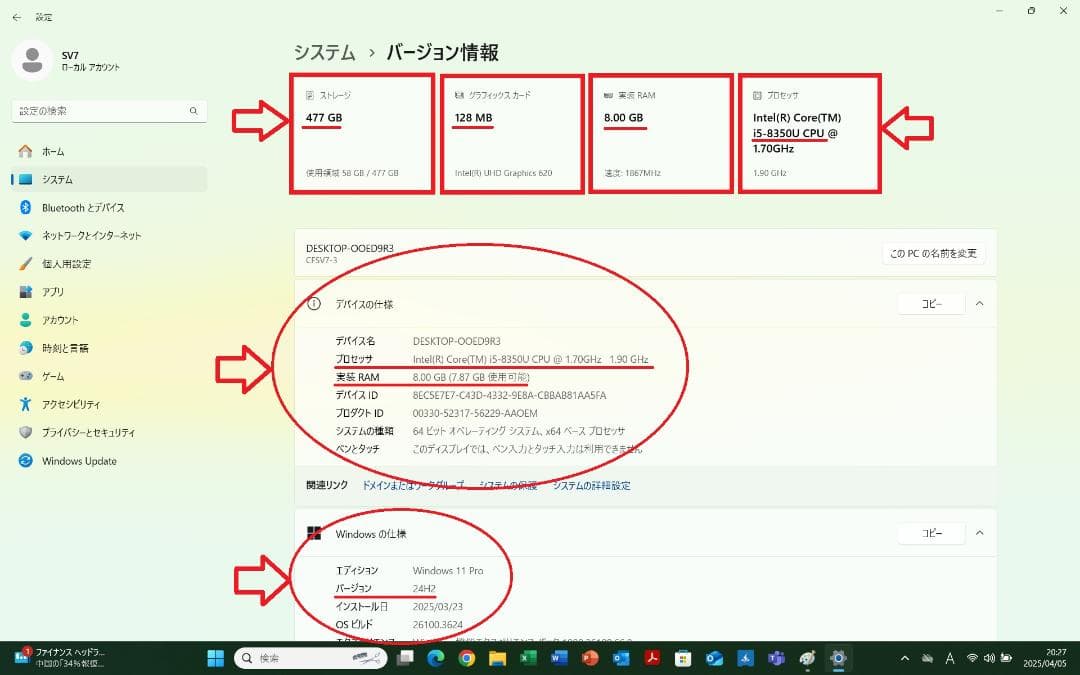
Task: Click the 設定の検索 search field
Action: 108,111
